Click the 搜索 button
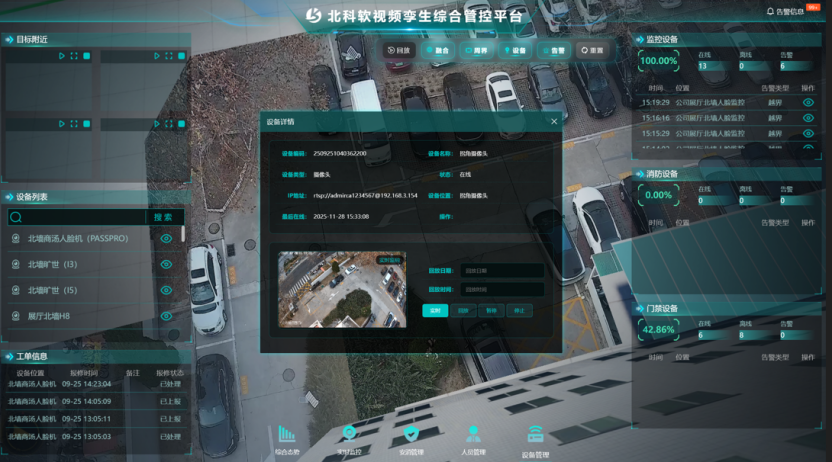This screenshot has height=462, width=832. tap(164, 217)
